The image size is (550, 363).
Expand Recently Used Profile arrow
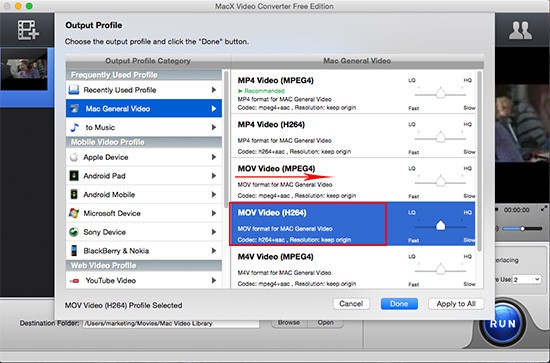point(214,90)
